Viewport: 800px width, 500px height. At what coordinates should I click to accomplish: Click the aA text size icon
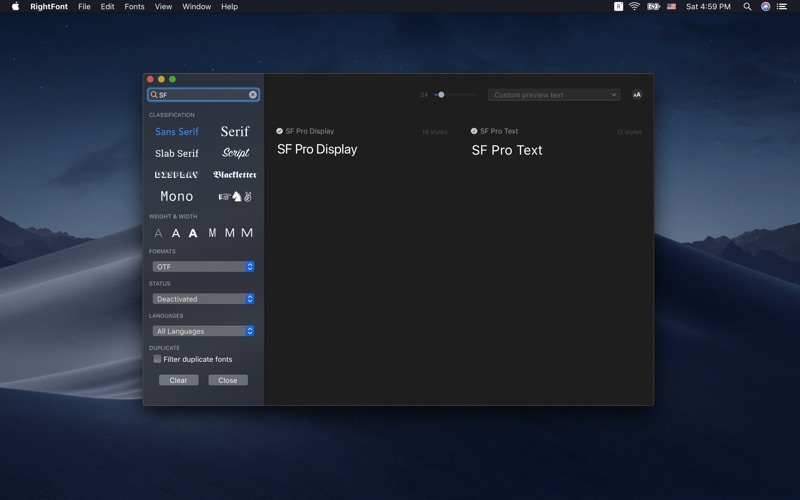point(637,95)
